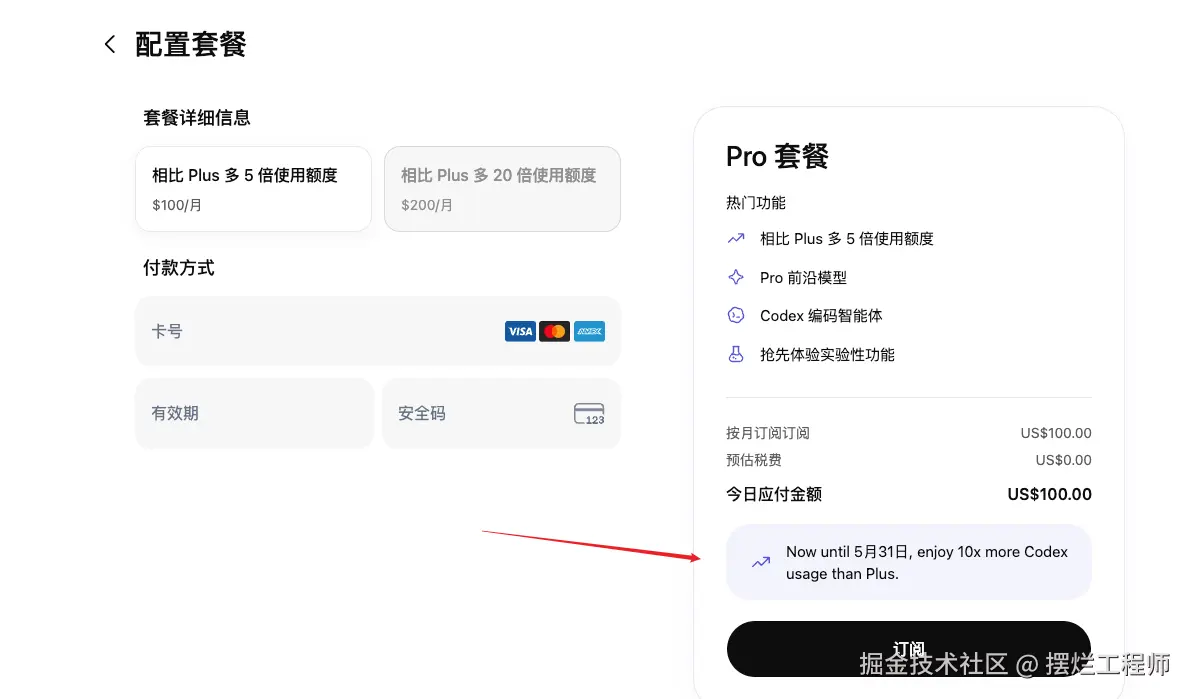
Task: Click the CVC card 123 icon
Action: click(x=589, y=414)
